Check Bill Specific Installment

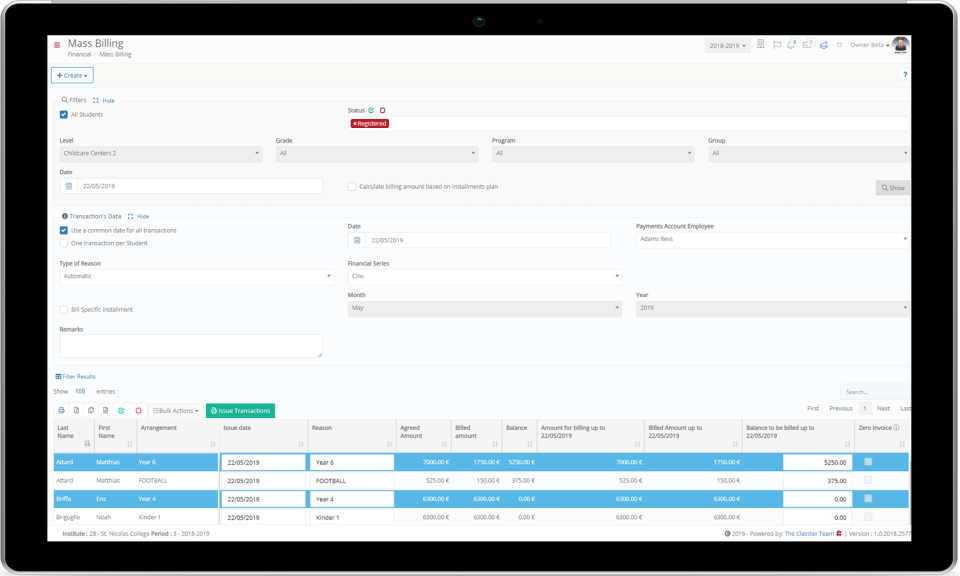coord(64,310)
